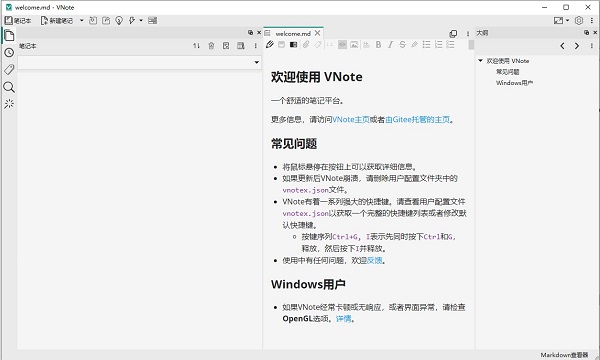Select 常见问题 in outline
Screen dimensions: 600x360
(508, 72)
